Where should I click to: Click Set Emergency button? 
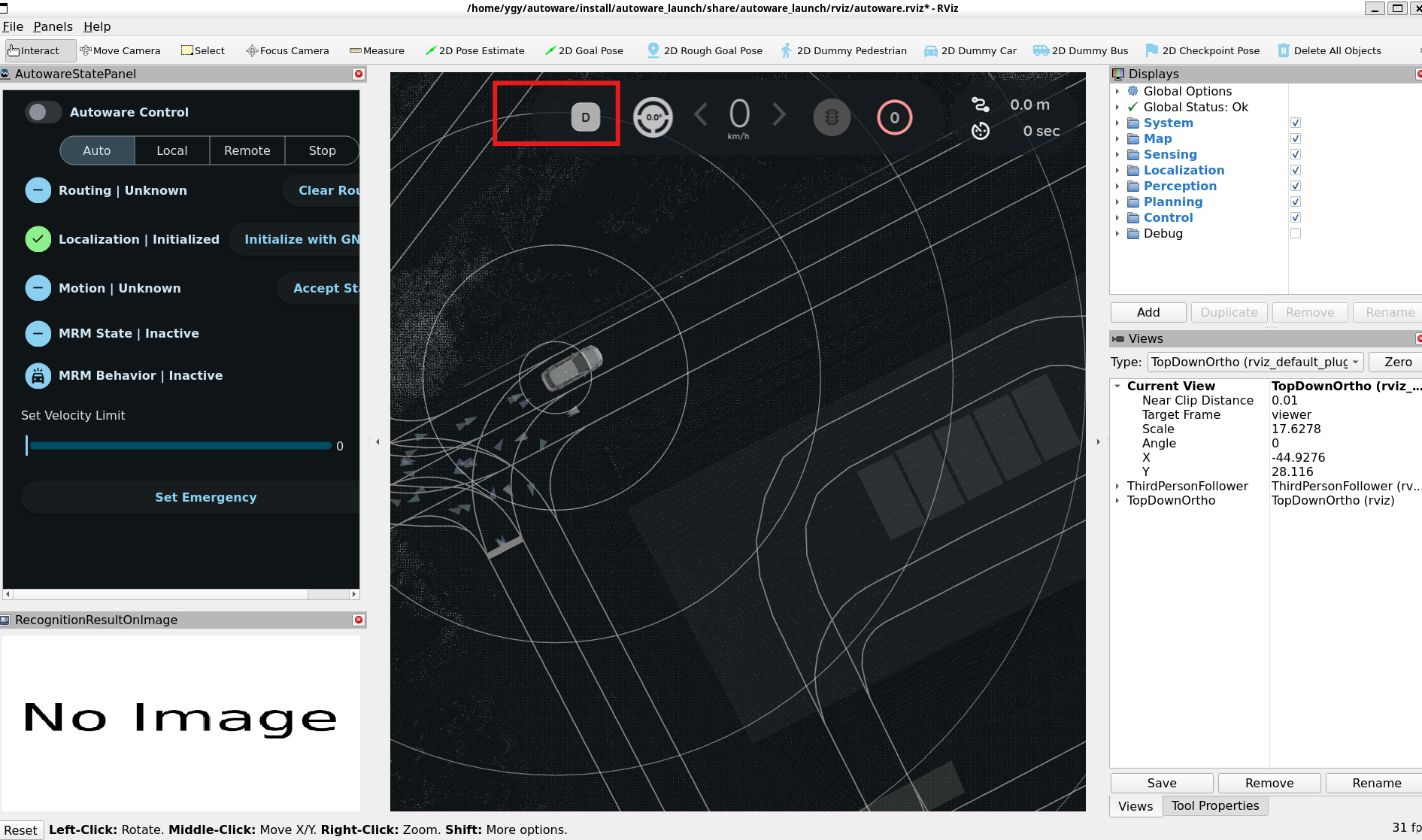click(191, 497)
